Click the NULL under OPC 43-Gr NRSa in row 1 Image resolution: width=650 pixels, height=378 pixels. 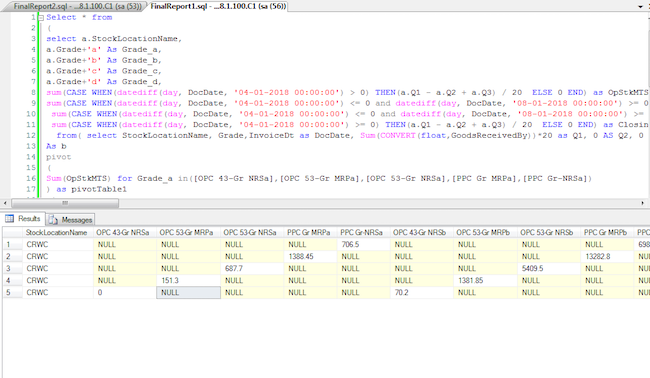pyautogui.click(x=125, y=245)
